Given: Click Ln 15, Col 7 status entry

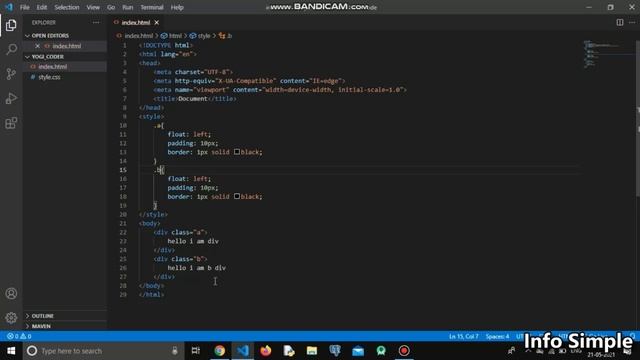Looking at the screenshot, I should (463, 336).
